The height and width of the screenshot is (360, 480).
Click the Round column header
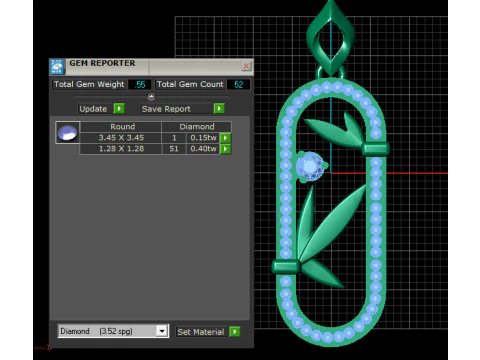(x=121, y=127)
